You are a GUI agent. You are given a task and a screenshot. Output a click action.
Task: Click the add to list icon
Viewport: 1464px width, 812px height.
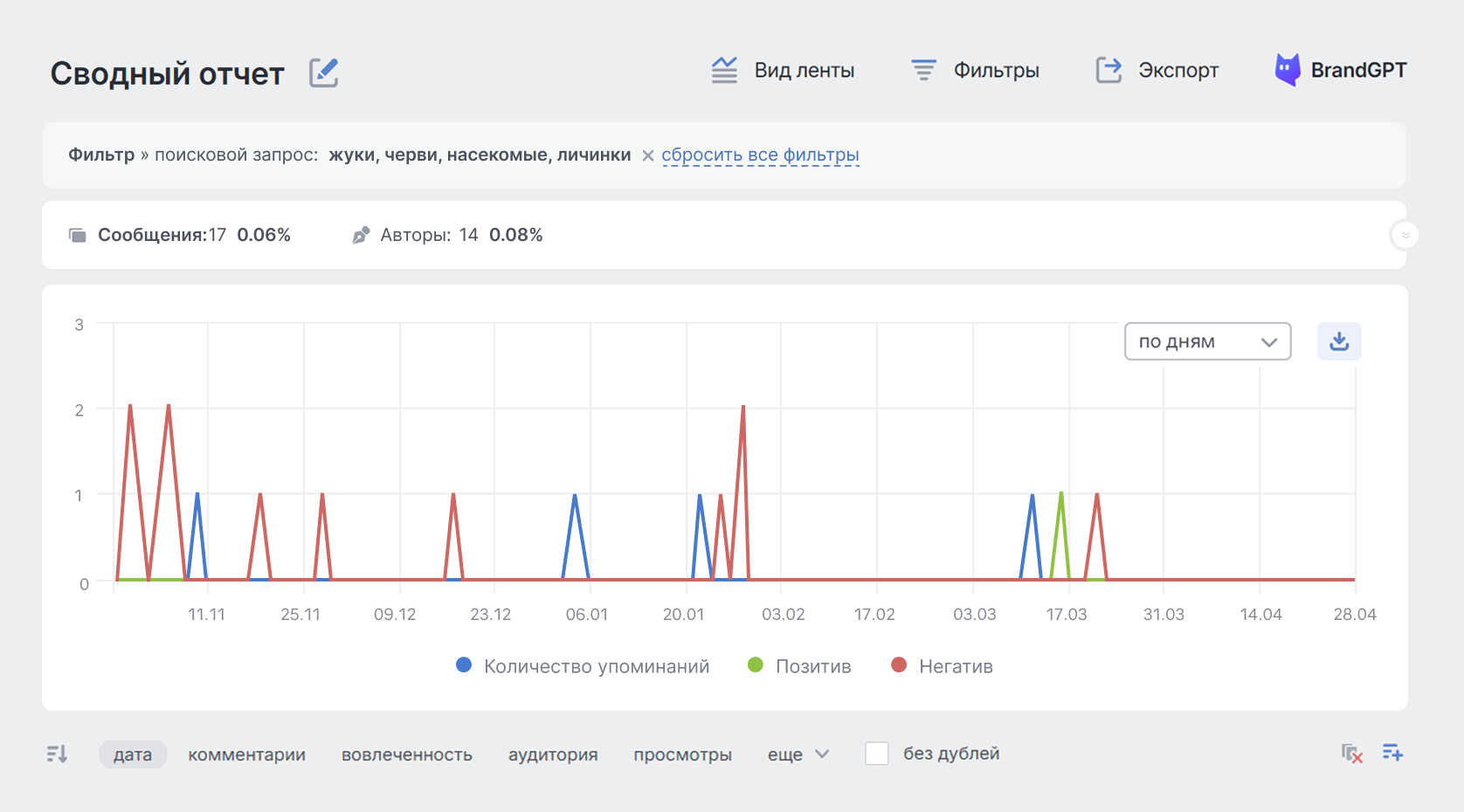click(x=1392, y=753)
